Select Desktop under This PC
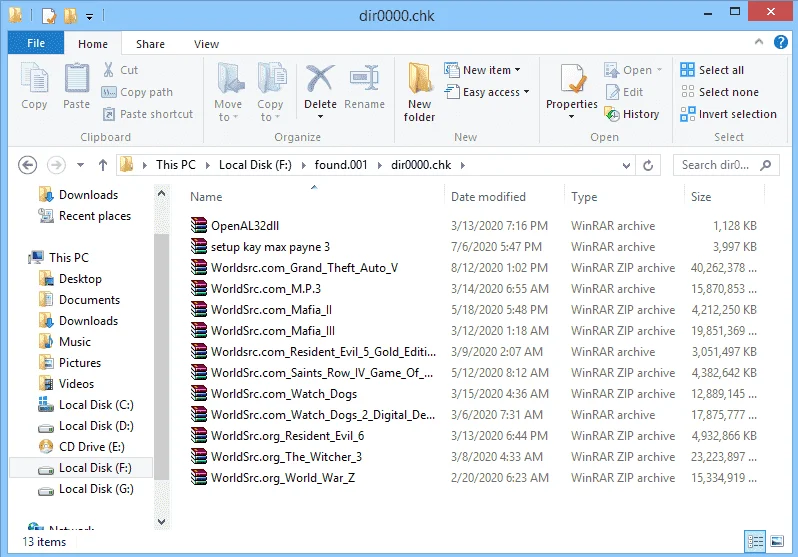This screenshot has height=557, width=798. [70, 279]
